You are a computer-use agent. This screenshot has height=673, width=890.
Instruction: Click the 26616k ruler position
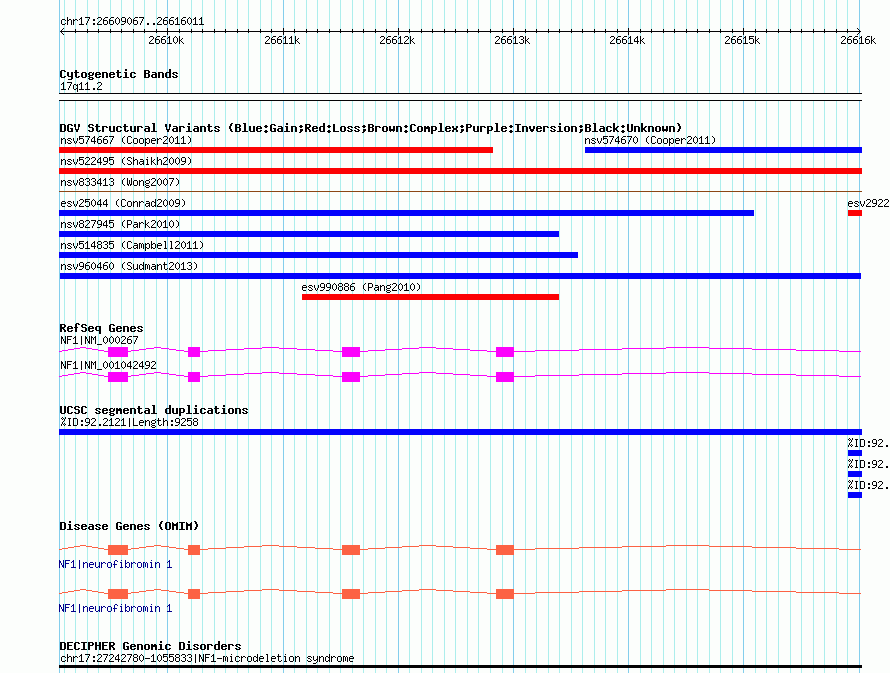[x=858, y=40]
